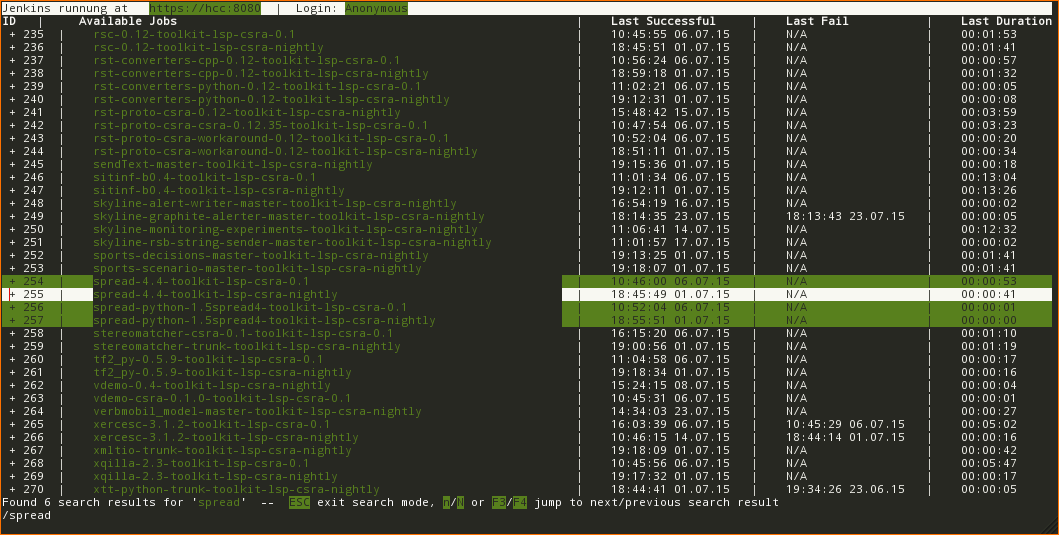This screenshot has width=1059, height=535.
Task: Select job xtt-python-trunk-toolkit-lsp-csra-nightly
Action: pos(236,490)
